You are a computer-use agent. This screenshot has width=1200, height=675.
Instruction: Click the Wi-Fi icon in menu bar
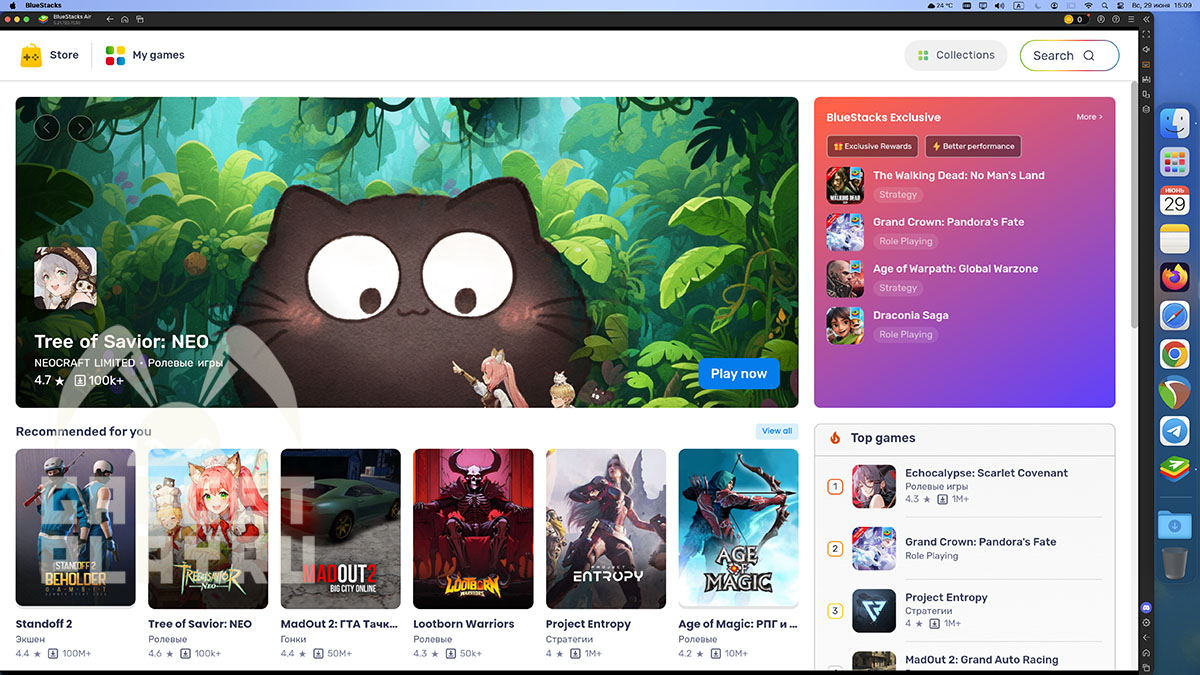[x=1088, y=5]
